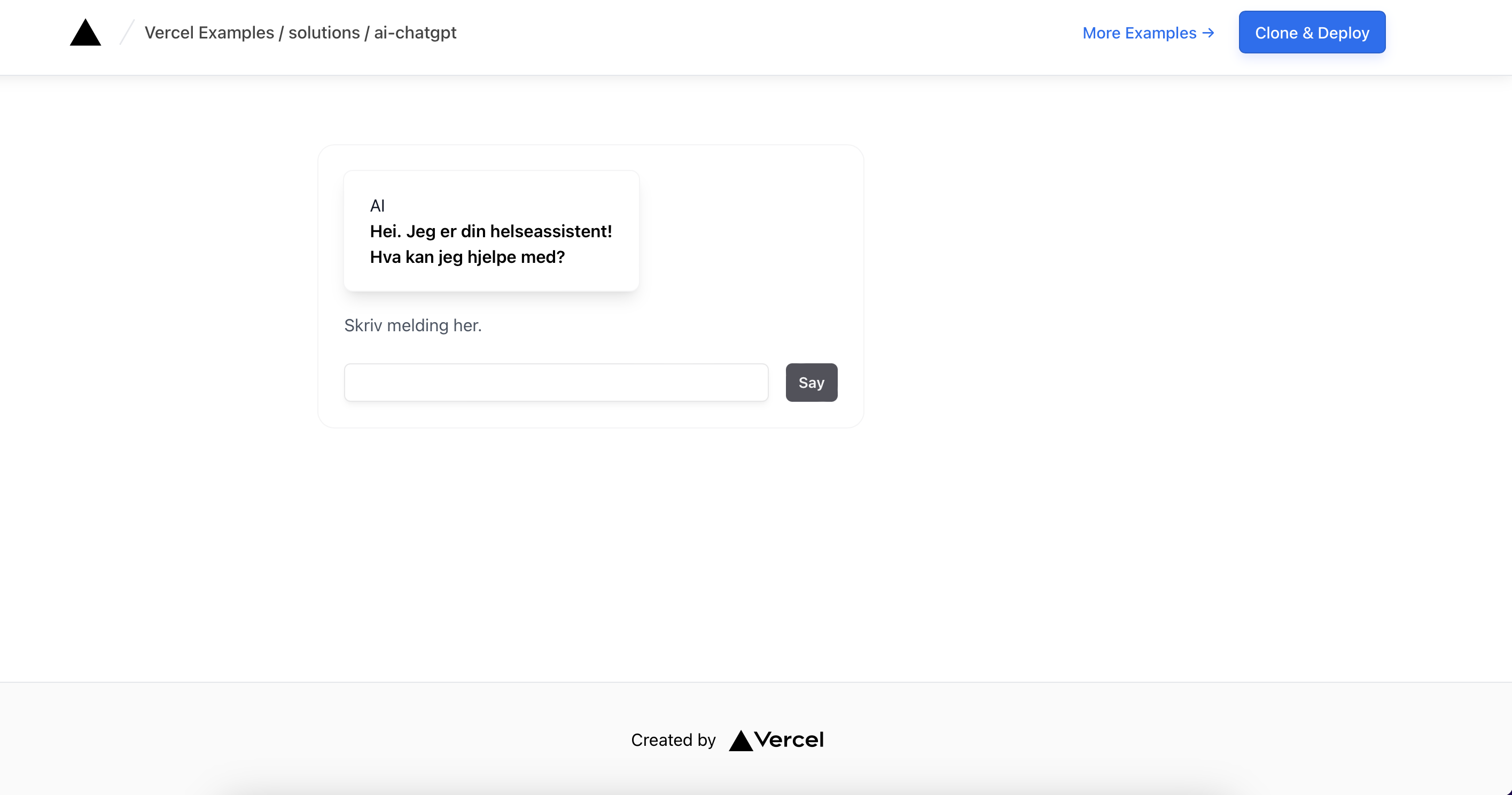Select the footer Vercel wordmark
This screenshot has width=1512, height=795.
[x=790, y=740]
